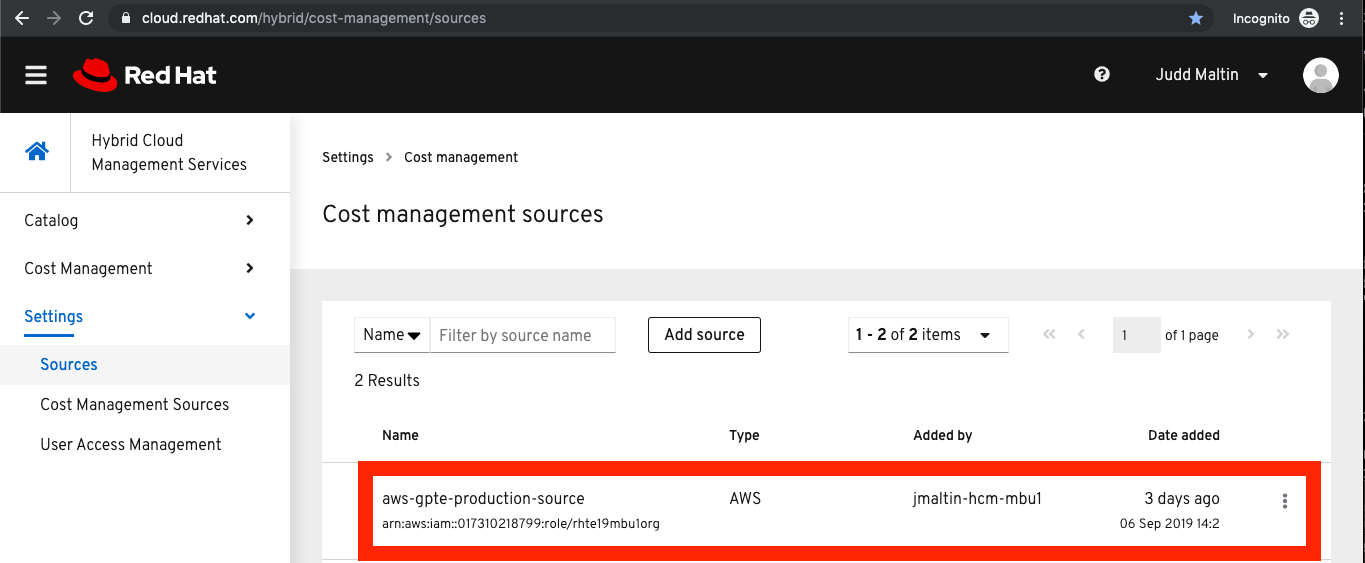This screenshot has height=563, width=1365.
Task: Open the Judd Maltin user menu
Action: pyautogui.click(x=1211, y=75)
